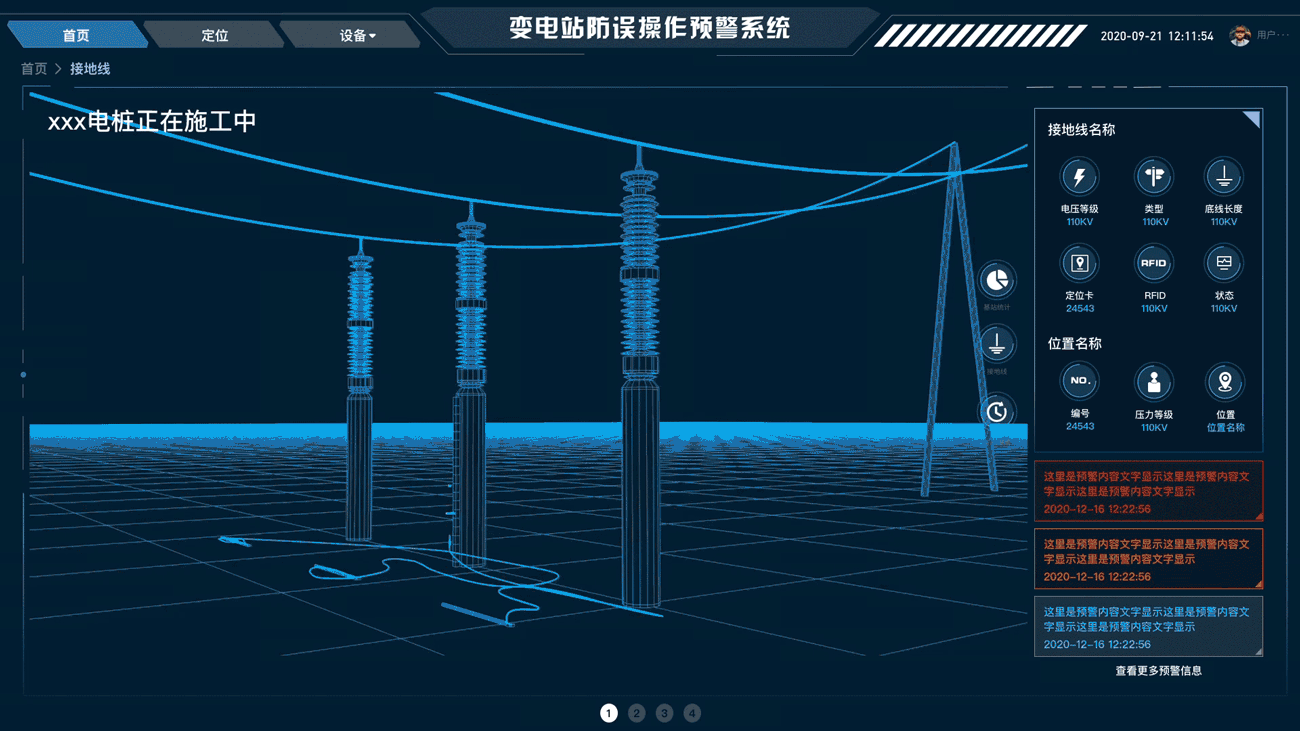Click the 编号 NO. icon
Image resolution: width=1300 pixels, height=731 pixels.
click(x=1079, y=382)
